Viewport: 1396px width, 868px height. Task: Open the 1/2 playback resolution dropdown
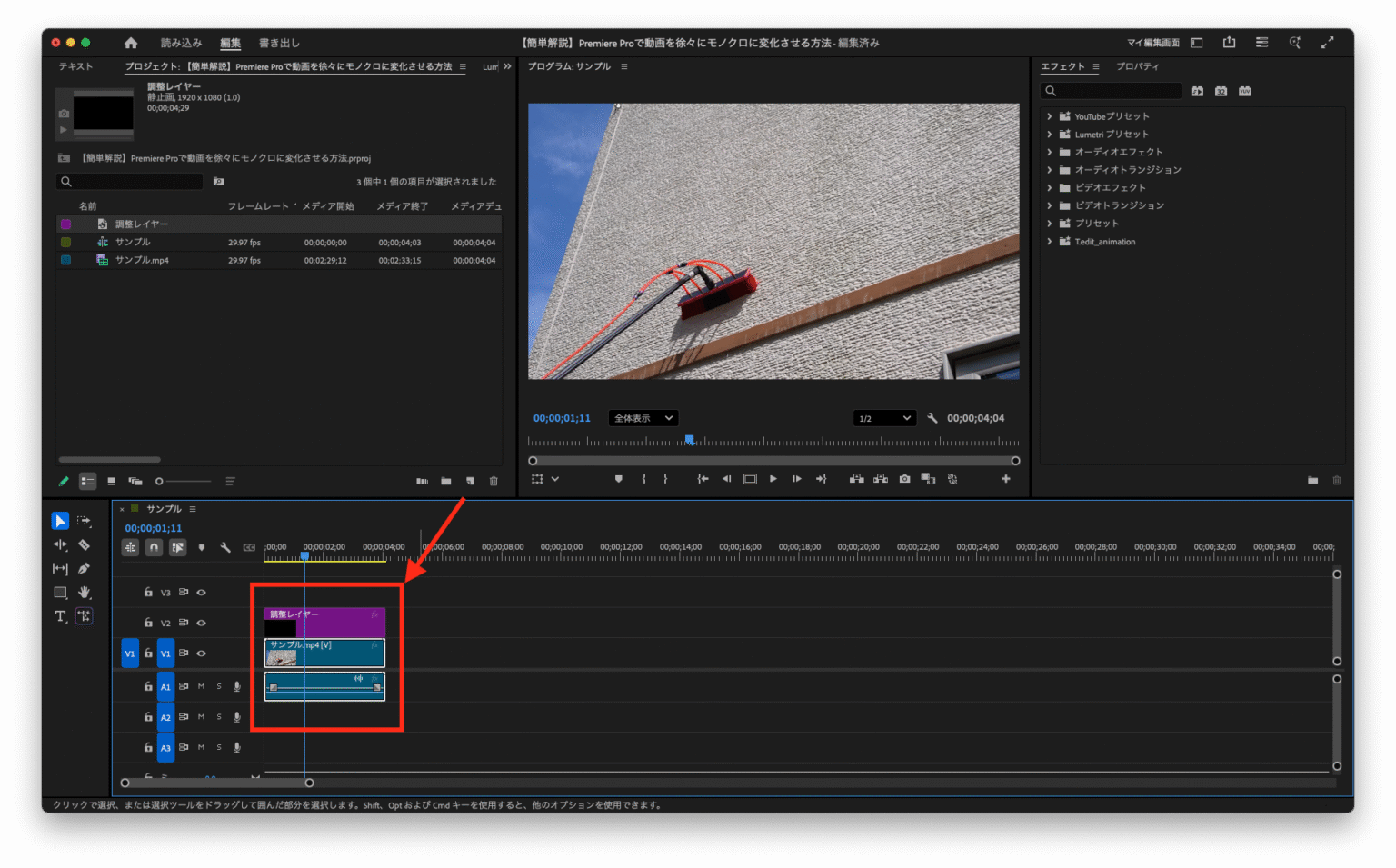pyautogui.click(x=882, y=417)
